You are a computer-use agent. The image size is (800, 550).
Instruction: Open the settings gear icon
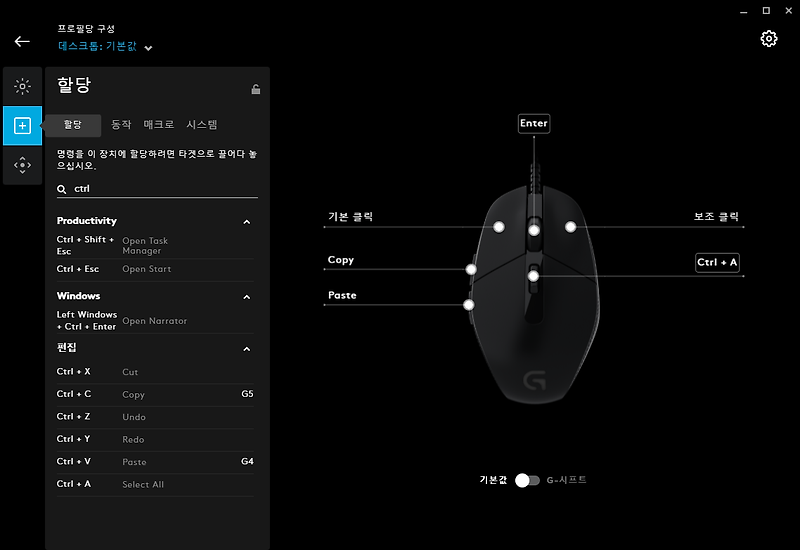[768, 39]
